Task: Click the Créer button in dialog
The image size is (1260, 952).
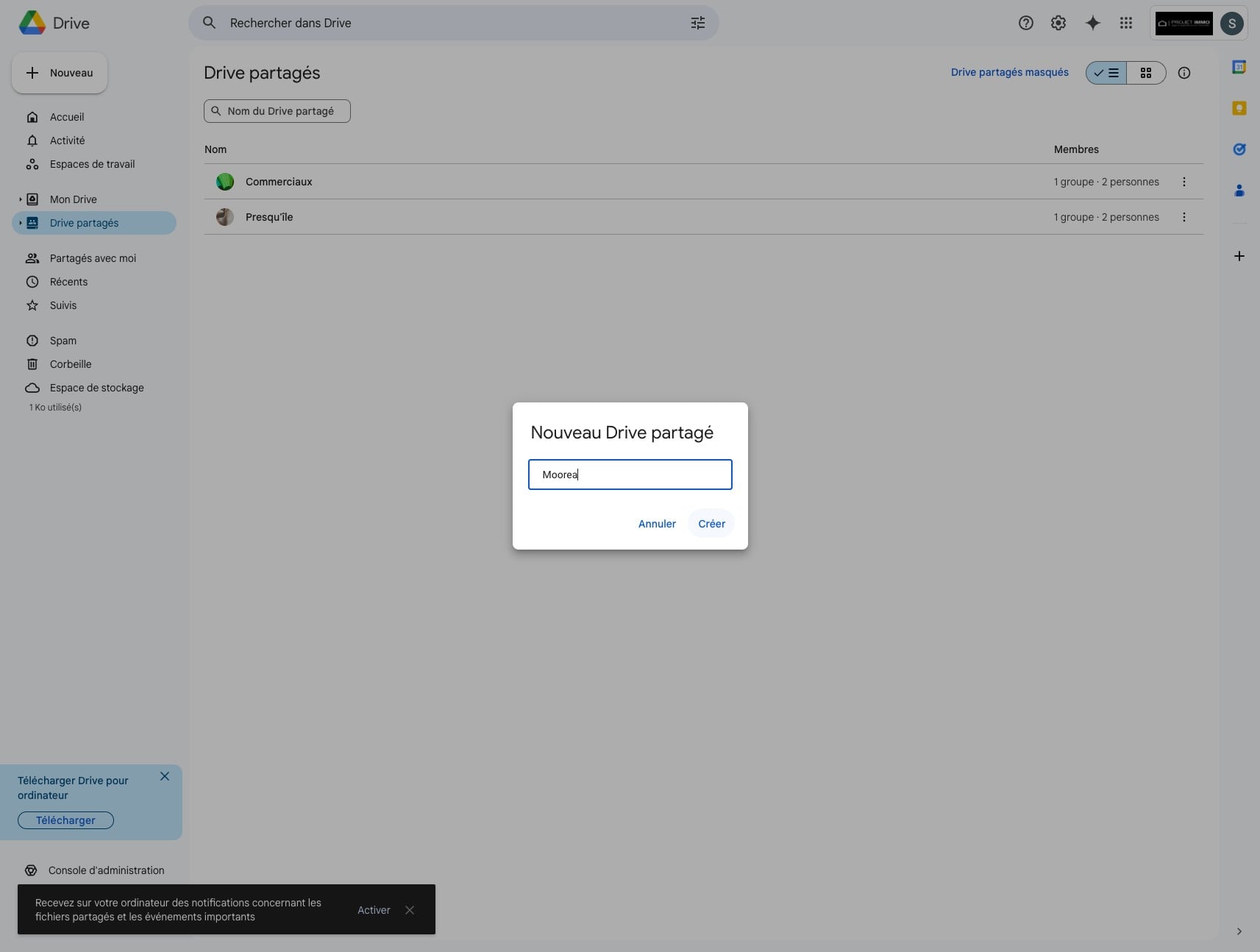Action: [711, 524]
